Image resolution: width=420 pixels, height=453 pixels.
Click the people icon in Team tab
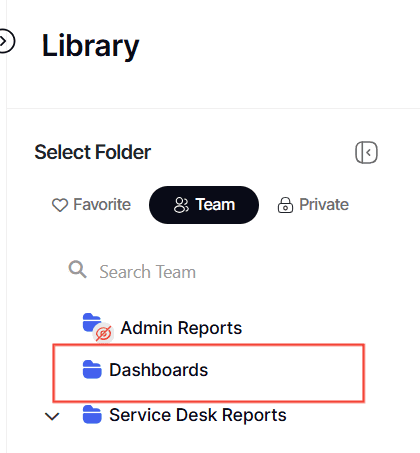pos(181,205)
